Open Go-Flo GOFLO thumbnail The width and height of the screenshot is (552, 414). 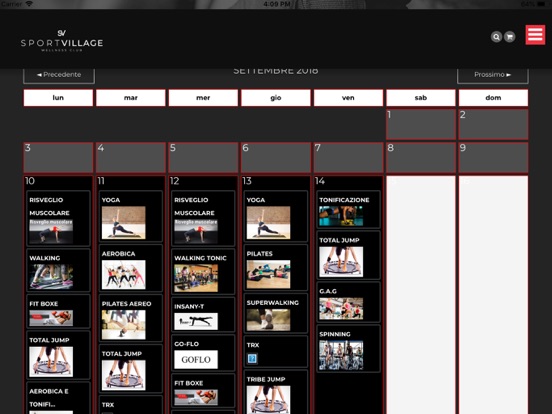[x=196, y=359]
